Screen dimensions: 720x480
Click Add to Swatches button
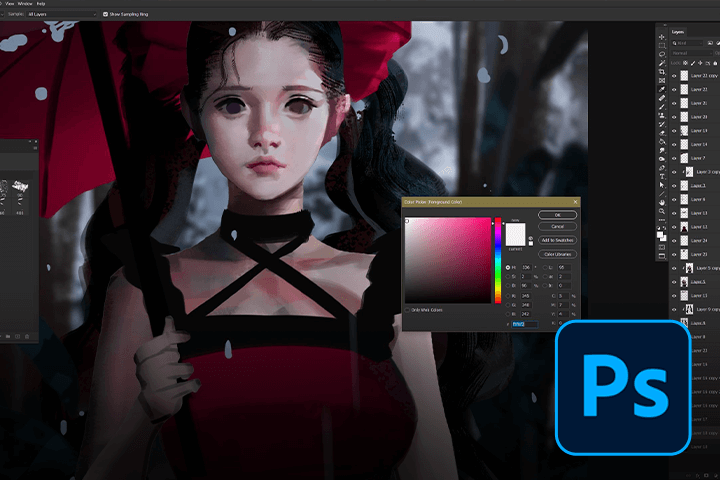pyautogui.click(x=557, y=240)
